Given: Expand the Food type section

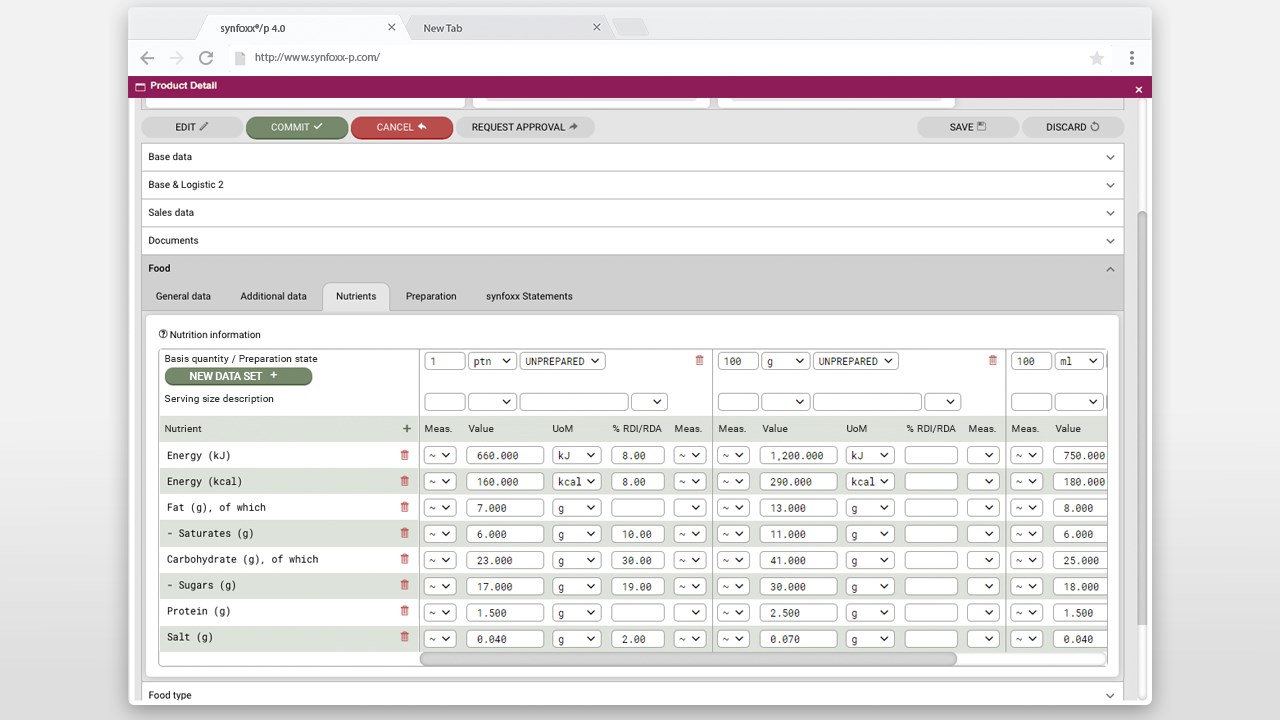Looking at the screenshot, I should point(632,695).
